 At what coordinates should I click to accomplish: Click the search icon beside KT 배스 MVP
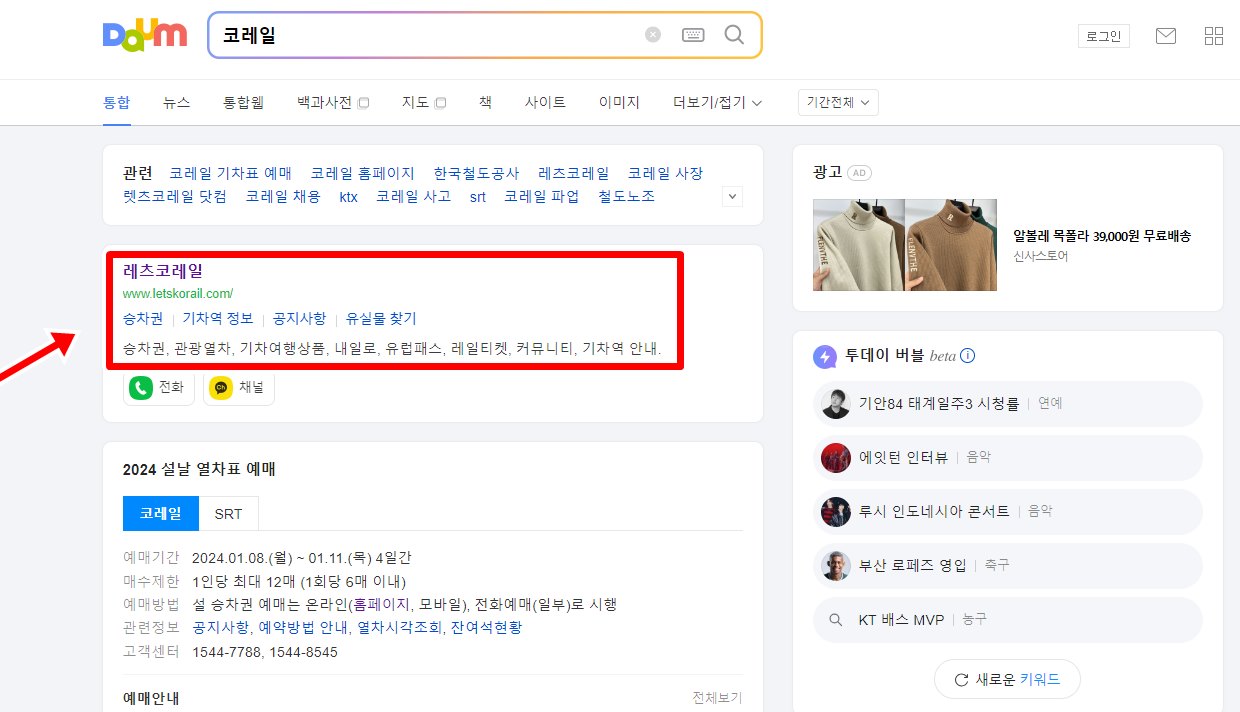(836, 620)
